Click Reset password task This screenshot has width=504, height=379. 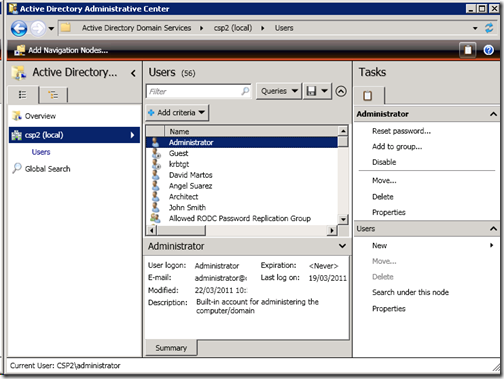(x=401, y=131)
